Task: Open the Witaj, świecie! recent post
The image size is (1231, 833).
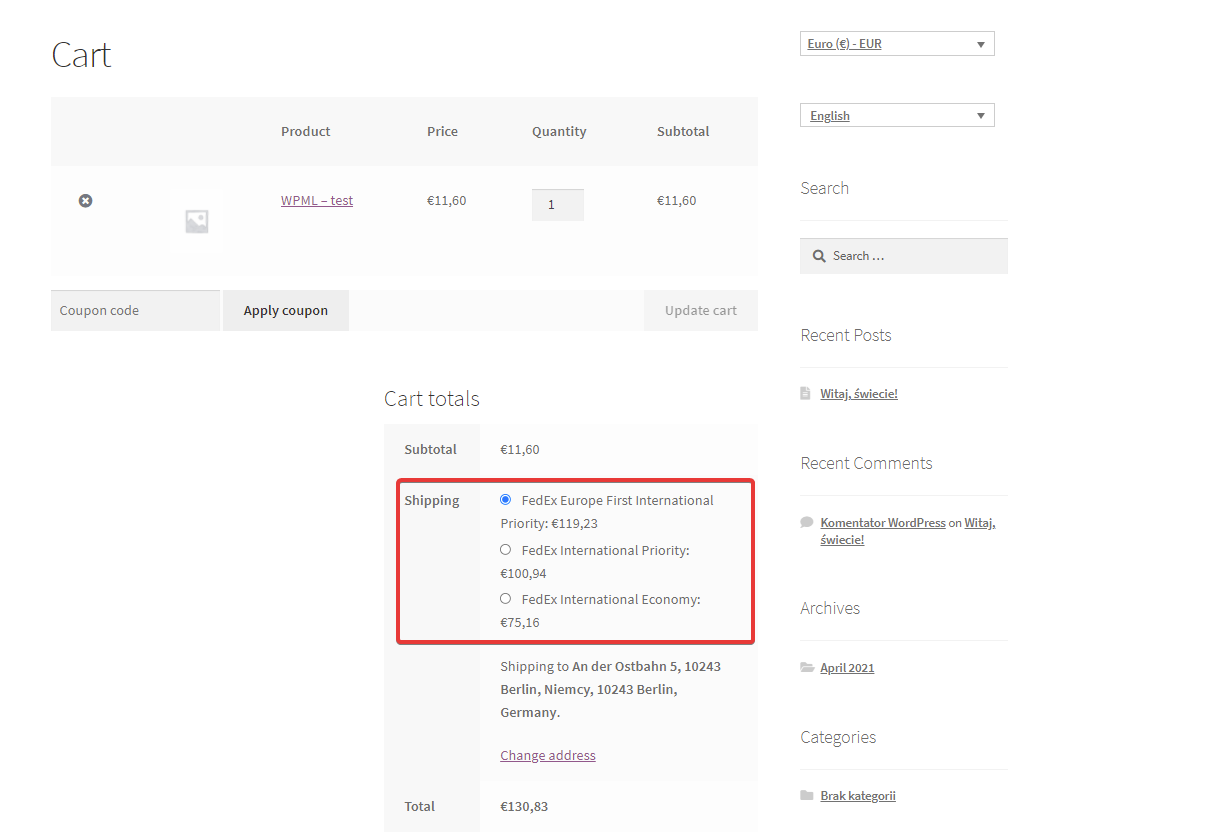Action: [x=858, y=393]
